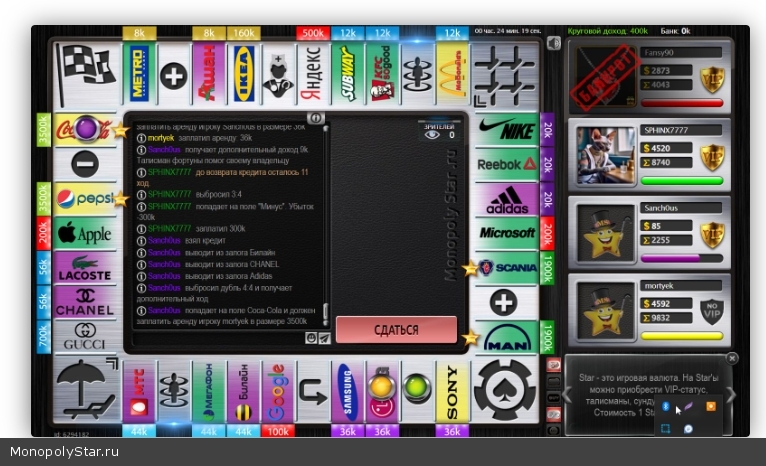Click the chat send paper-plane icon

click(324, 339)
